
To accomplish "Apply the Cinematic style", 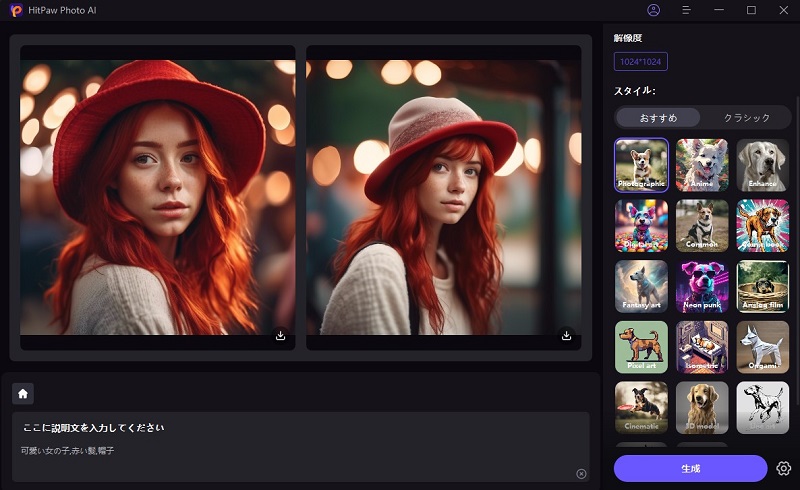I will pyautogui.click(x=641, y=407).
